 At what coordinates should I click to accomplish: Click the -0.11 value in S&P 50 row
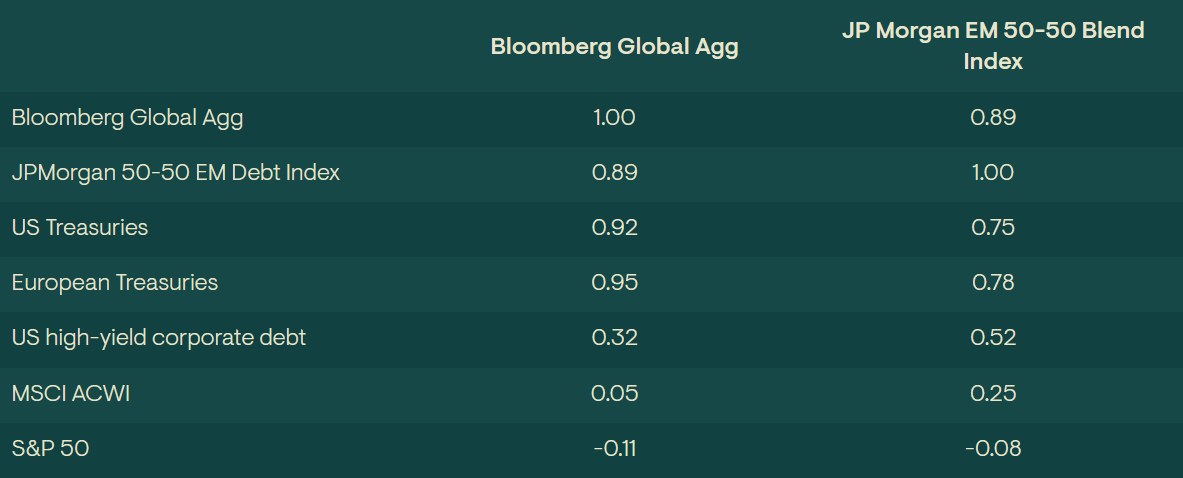614,448
